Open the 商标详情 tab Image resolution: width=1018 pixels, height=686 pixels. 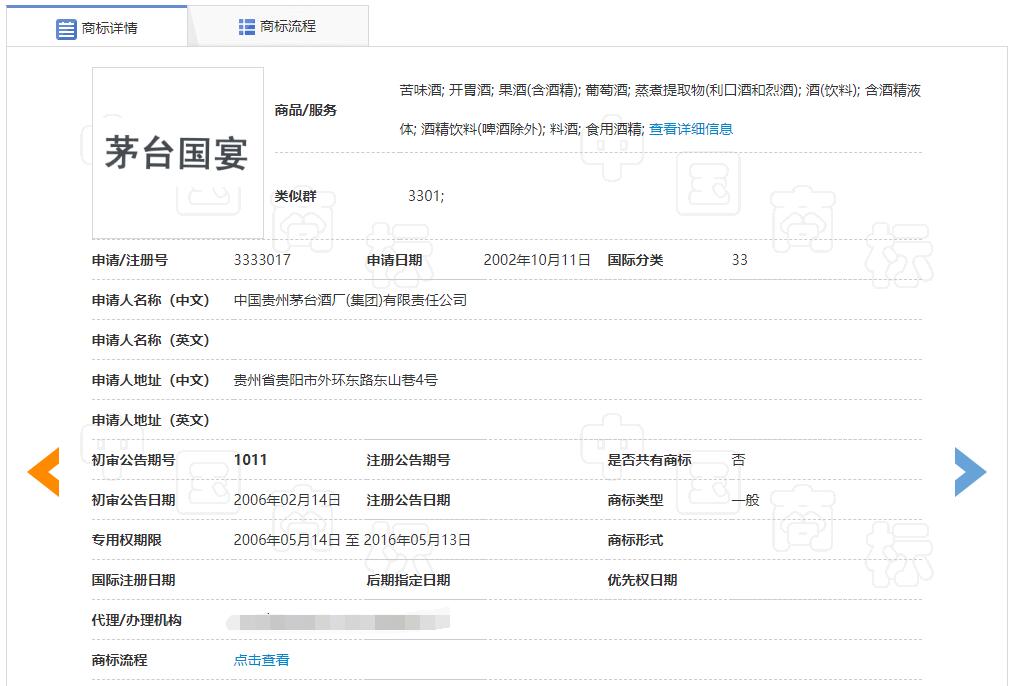pyautogui.click(x=97, y=27)
